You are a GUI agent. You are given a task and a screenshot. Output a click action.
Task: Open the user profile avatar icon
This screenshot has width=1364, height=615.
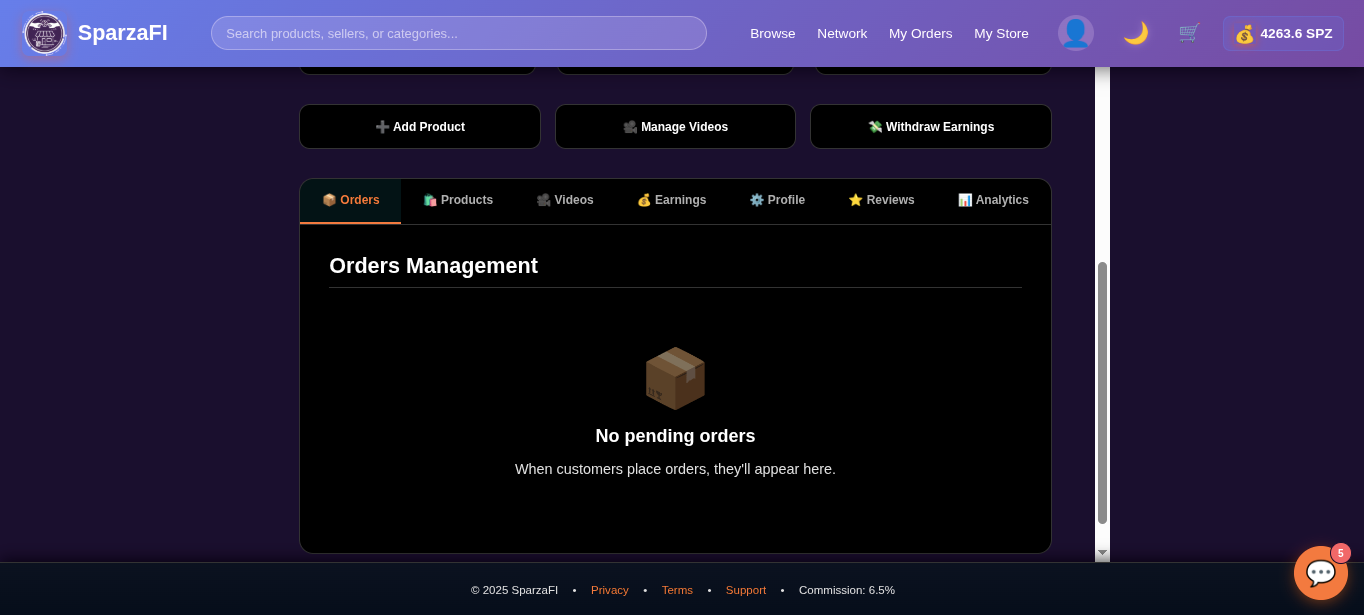click(x=1076, y=32)
